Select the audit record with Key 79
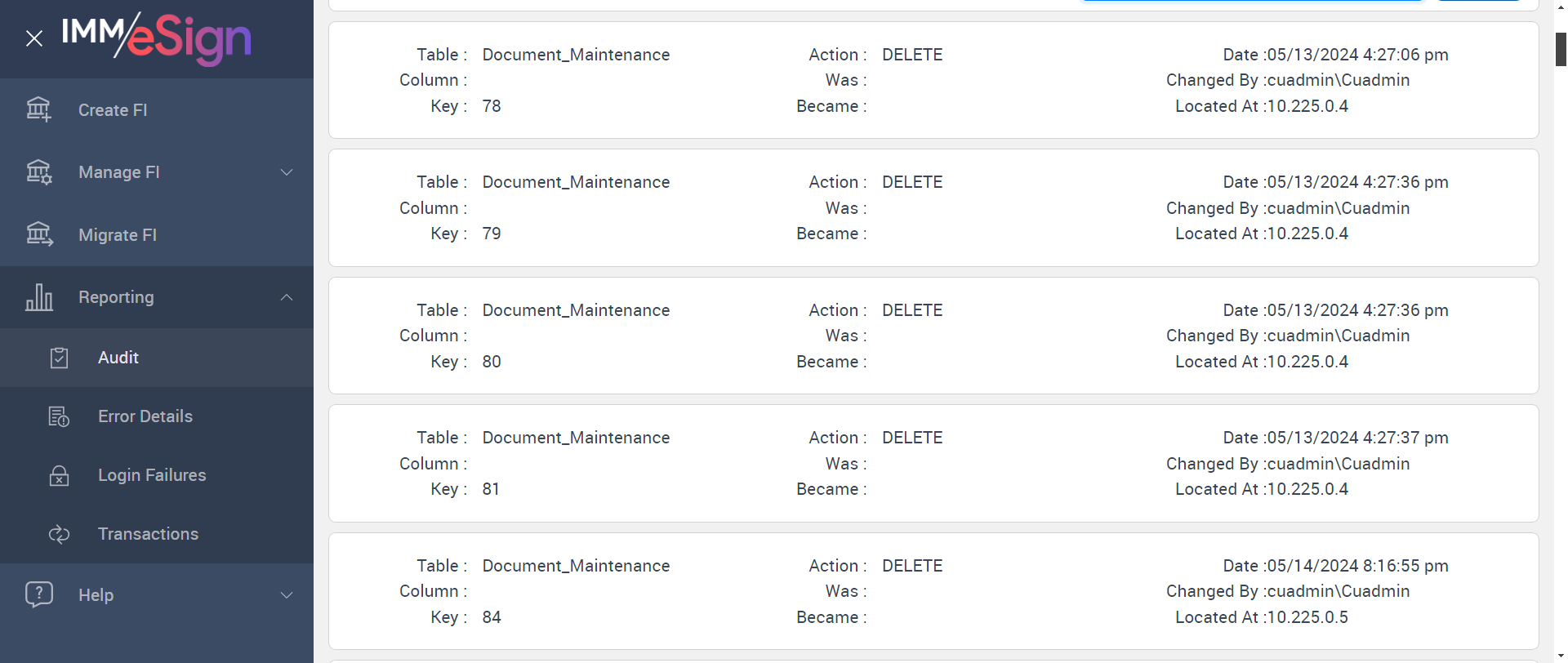This screenshot has height=663, width=1568. 933,207
